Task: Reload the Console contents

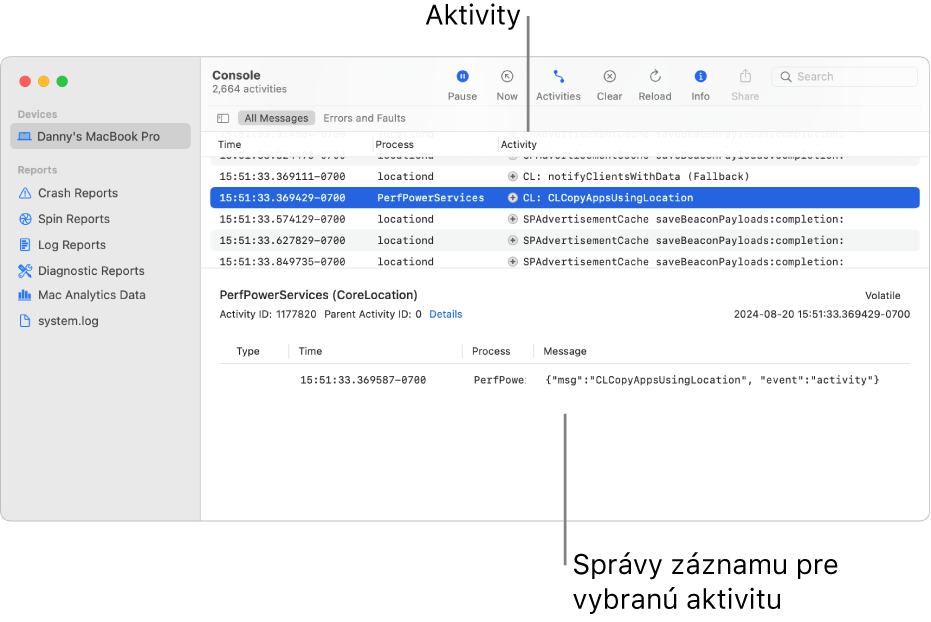Action: [x=654, y=85]
